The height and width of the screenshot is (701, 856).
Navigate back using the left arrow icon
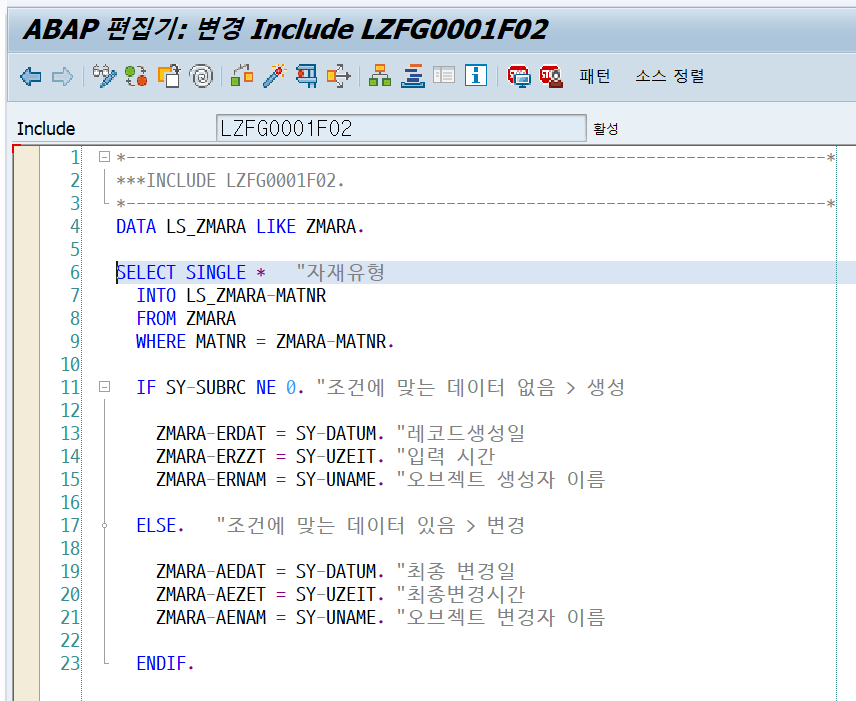30,75
